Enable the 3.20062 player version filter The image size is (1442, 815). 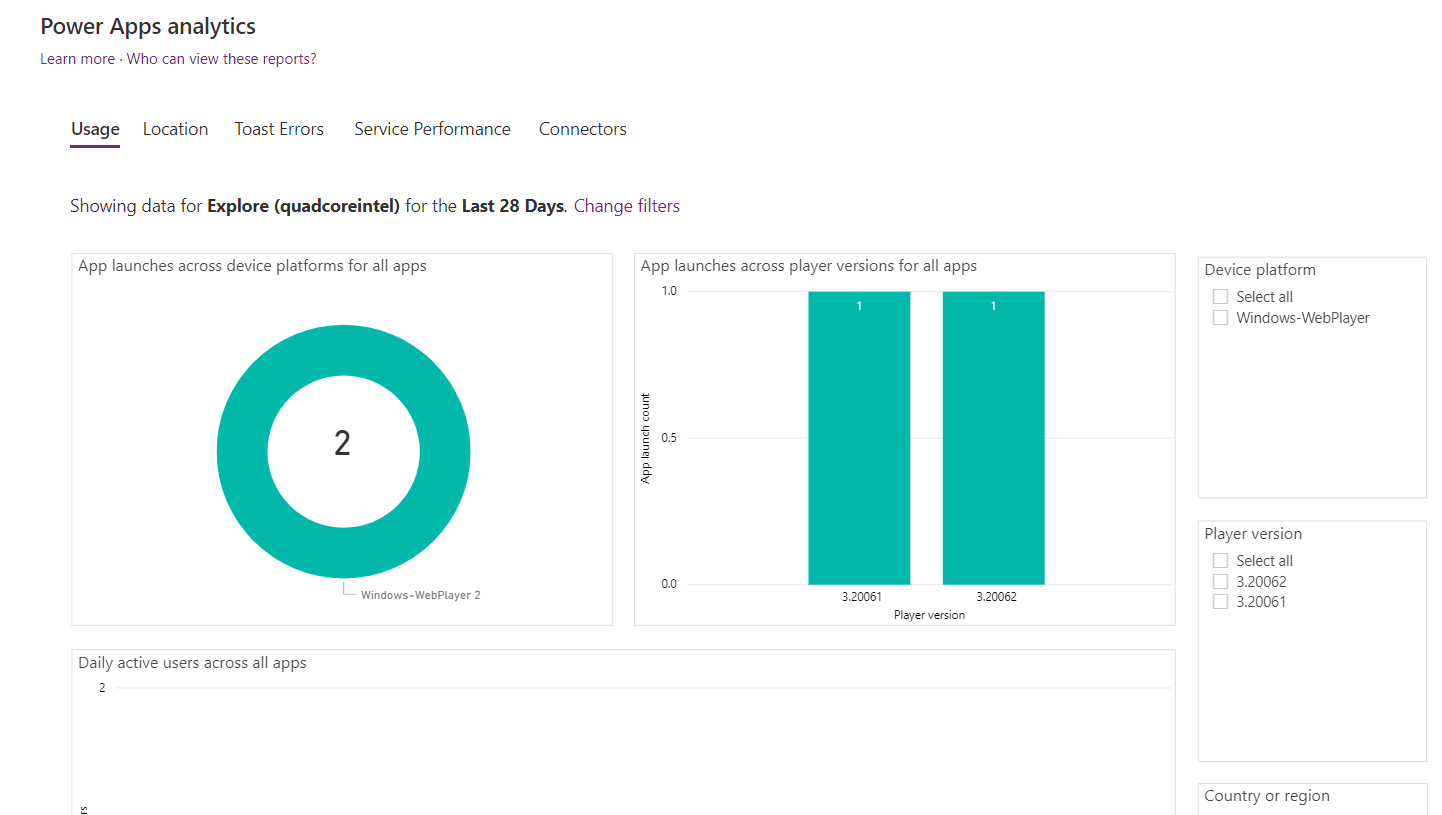tap(1220, 581)
